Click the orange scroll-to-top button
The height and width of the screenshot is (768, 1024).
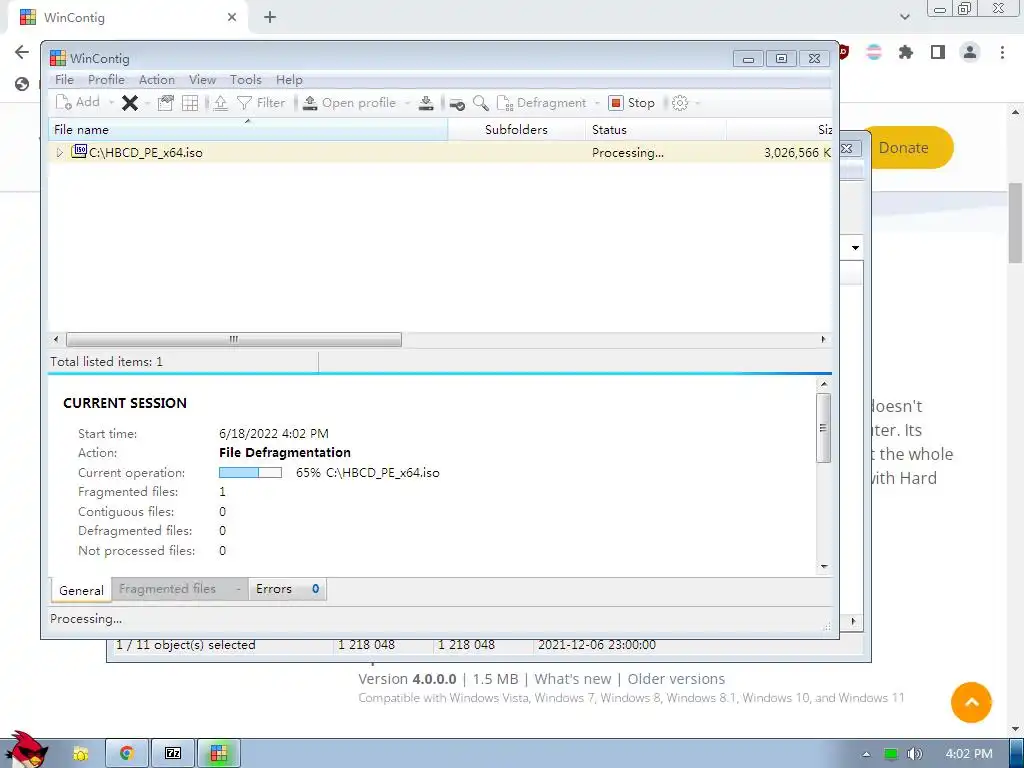click(971, 703)
